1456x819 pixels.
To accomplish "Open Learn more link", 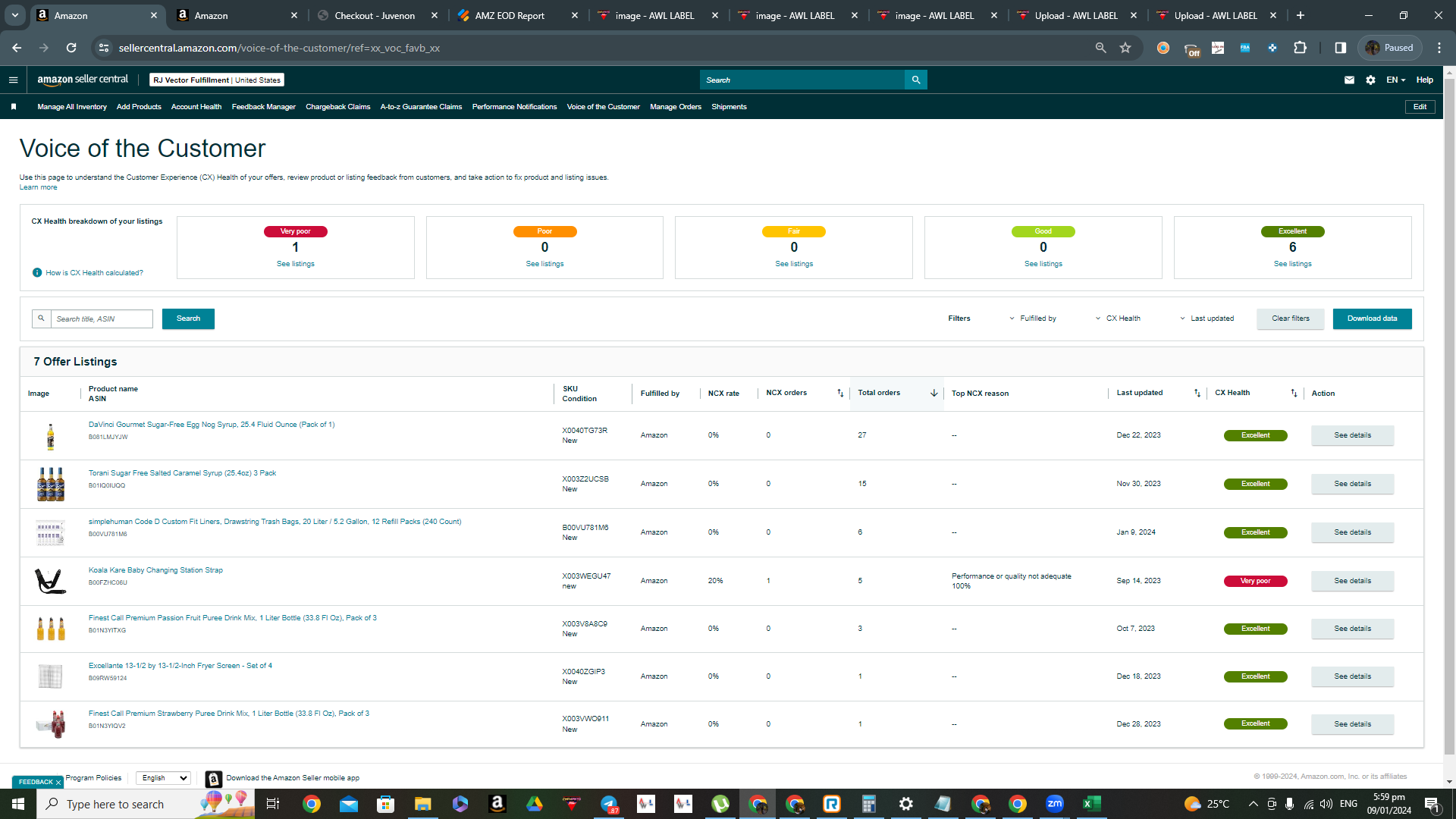I will click(x=38, y=187).
